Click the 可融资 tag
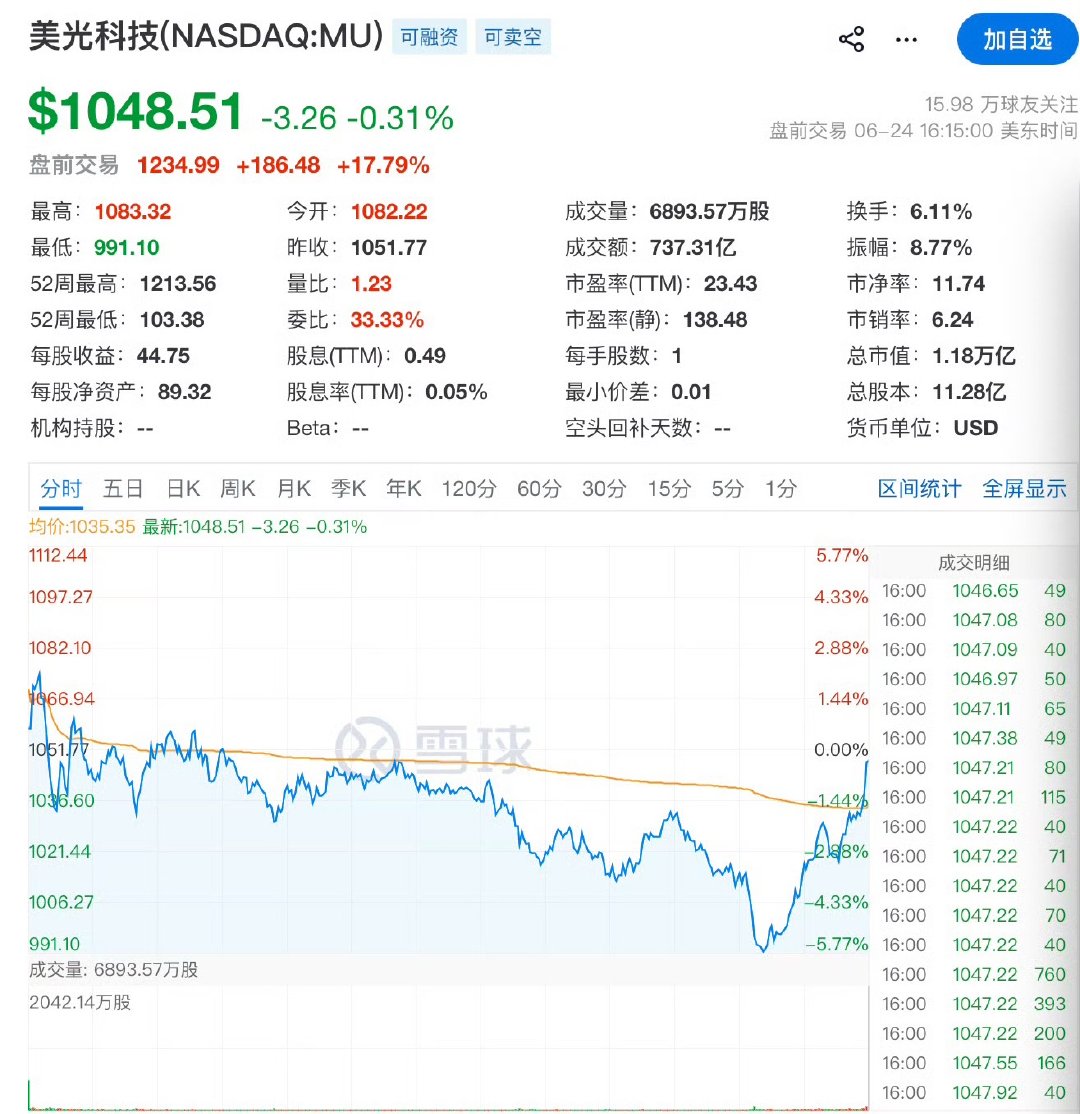Screen dimensions: 1080x1114 (429, 37)
